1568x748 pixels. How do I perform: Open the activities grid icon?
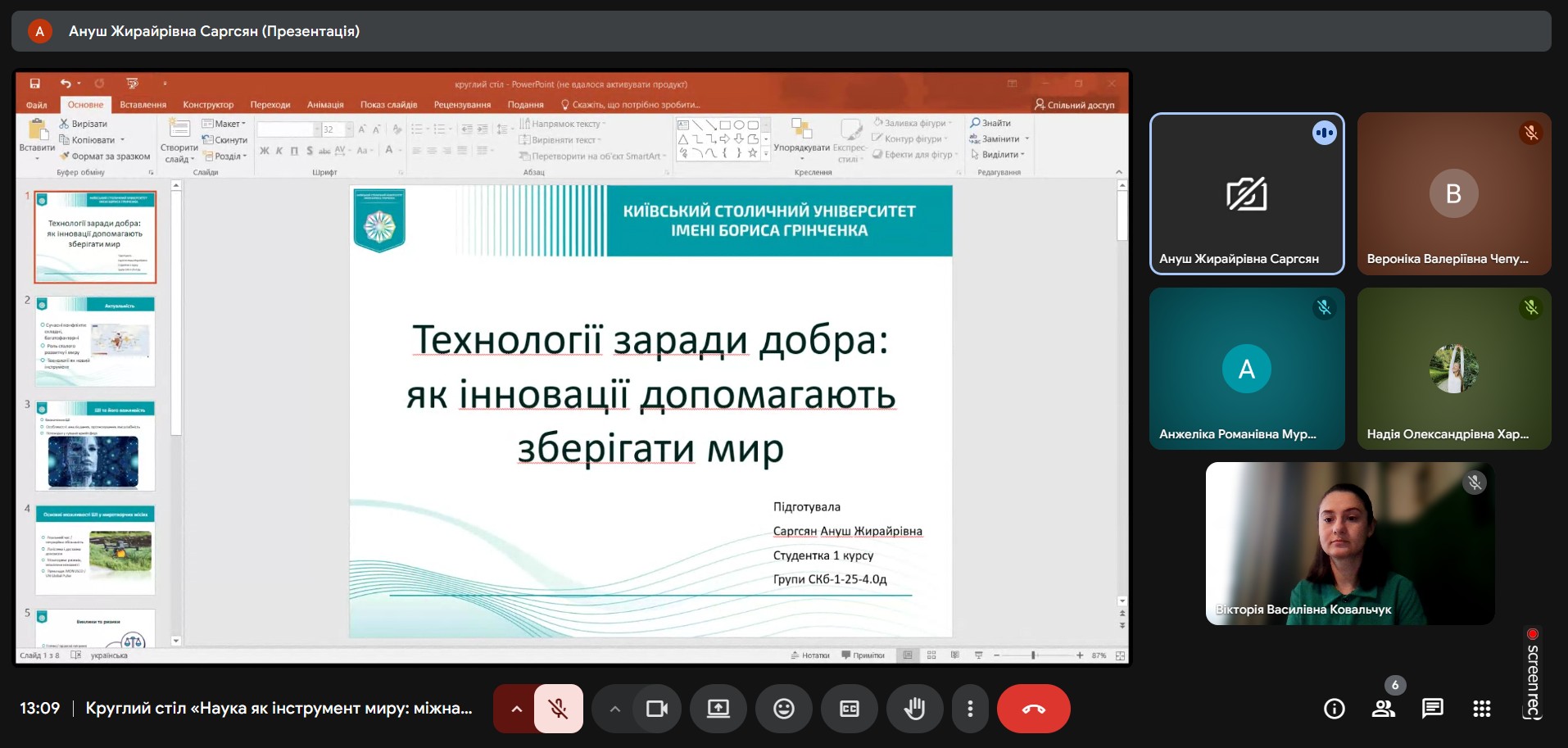tap(1482, 709)
